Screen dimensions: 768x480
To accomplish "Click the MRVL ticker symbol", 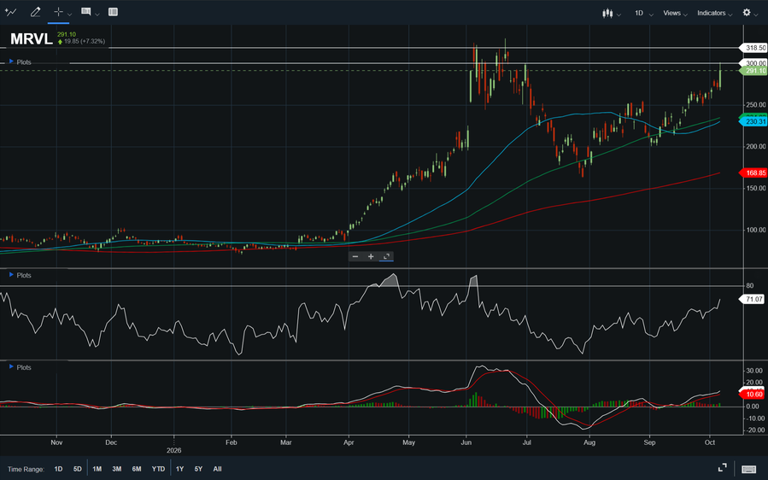I will click(x=31, y=39).
